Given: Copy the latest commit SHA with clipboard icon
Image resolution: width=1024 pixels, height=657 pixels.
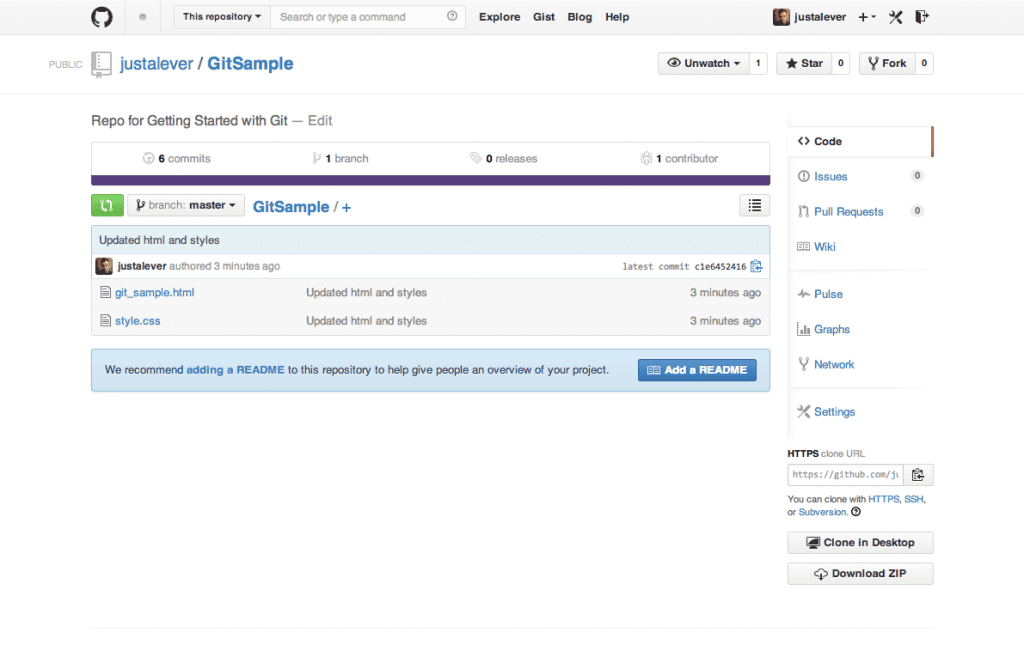Looking at the screenshot, I should (x=757, y=266).
